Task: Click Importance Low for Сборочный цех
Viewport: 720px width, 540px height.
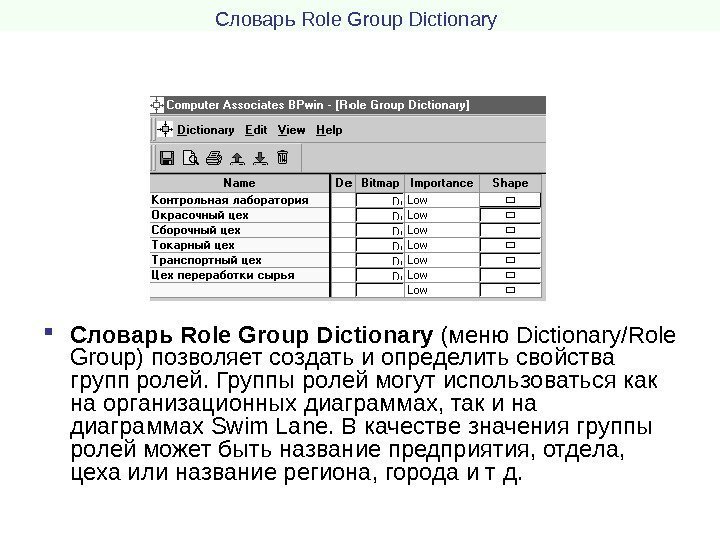Action: pyautogui.click(x=442, y=230)
